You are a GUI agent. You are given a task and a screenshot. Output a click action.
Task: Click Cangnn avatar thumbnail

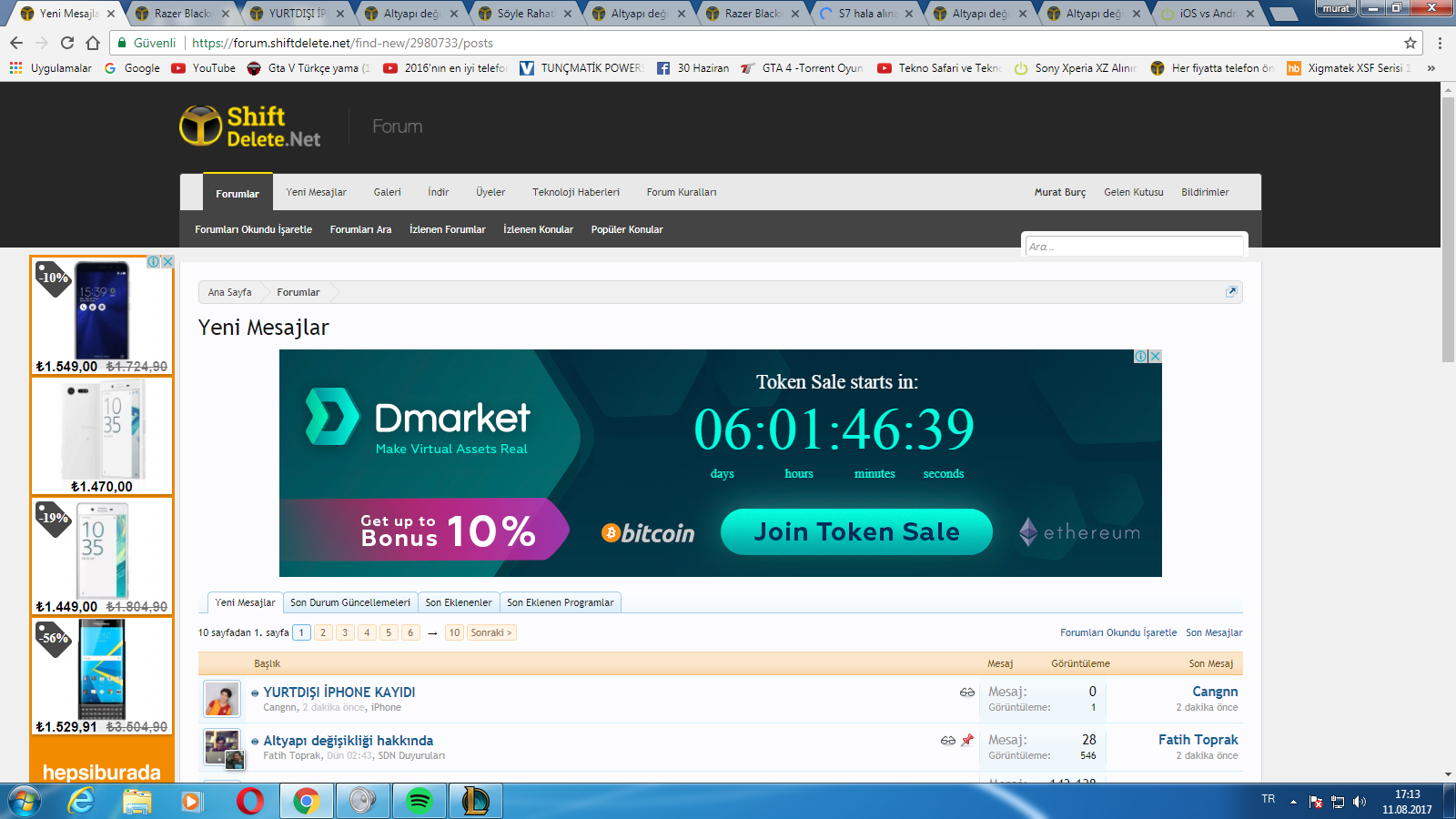click(x=222, y=699)
